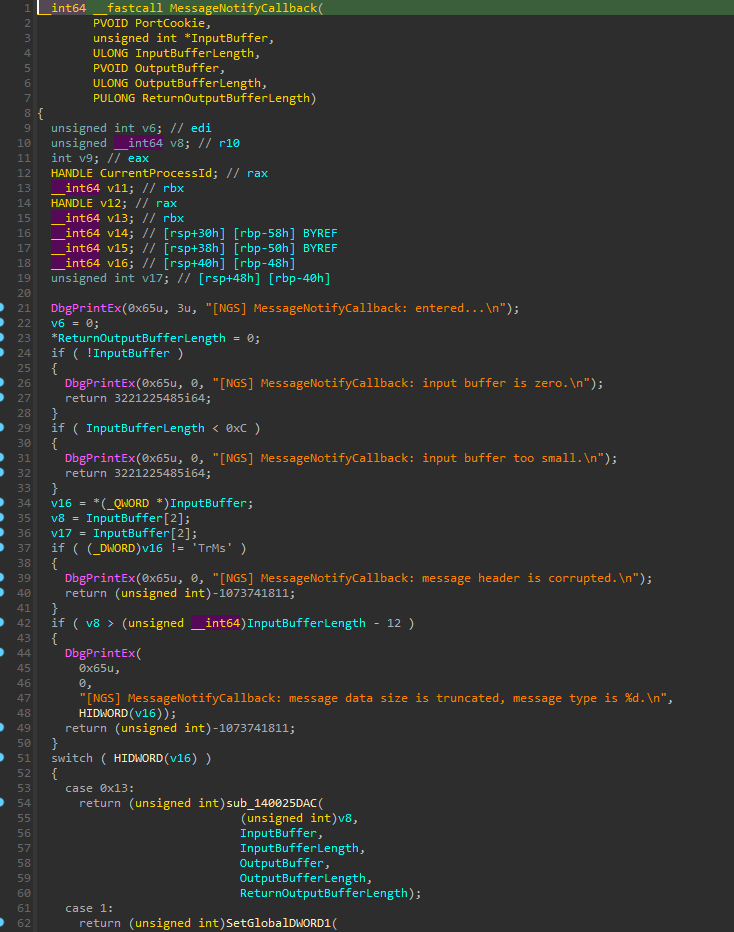Click line number 52 in the gutter
Viewport: 734px width, 932px height.
click(x=24, y=773)
